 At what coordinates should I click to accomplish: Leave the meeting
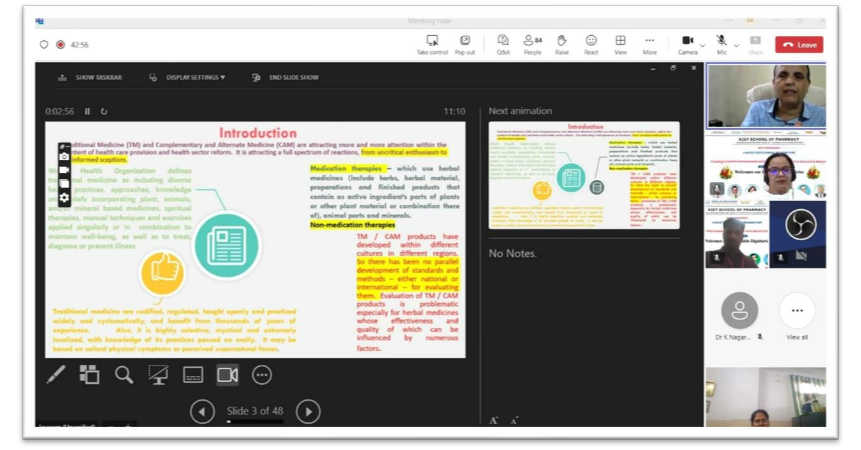point(799,45)
